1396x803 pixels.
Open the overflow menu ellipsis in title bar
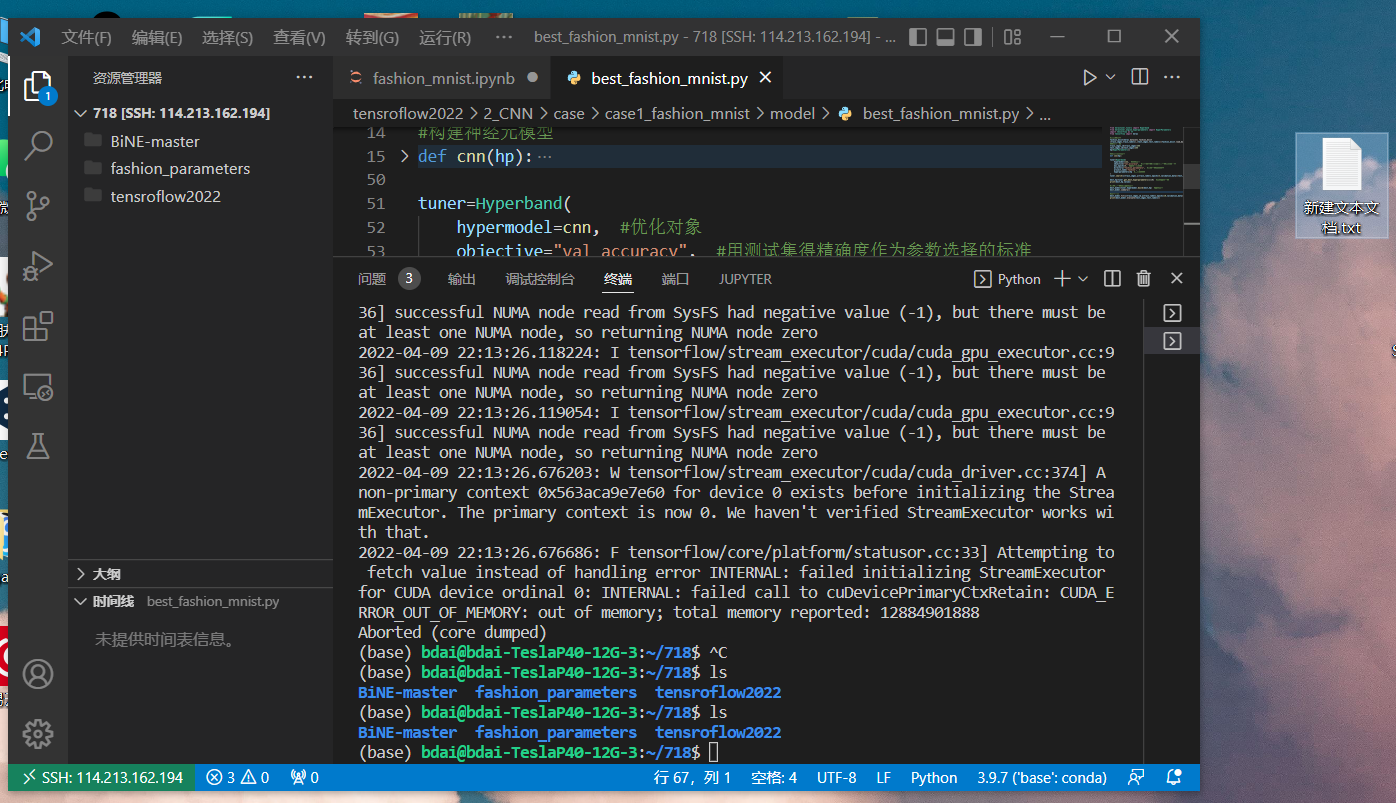tap(503, 37)
